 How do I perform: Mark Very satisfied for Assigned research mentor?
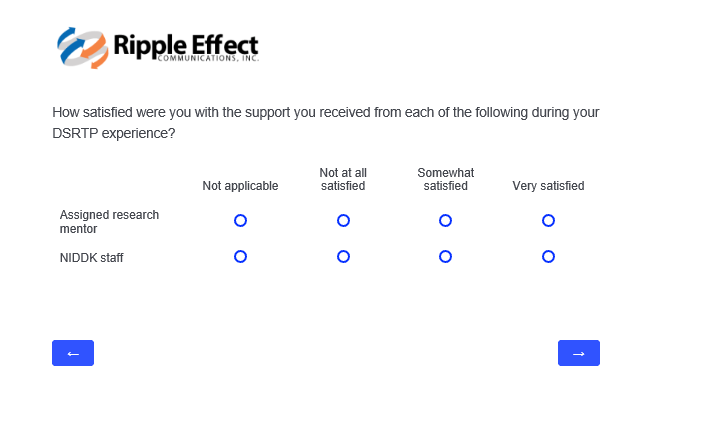(548, 220)
